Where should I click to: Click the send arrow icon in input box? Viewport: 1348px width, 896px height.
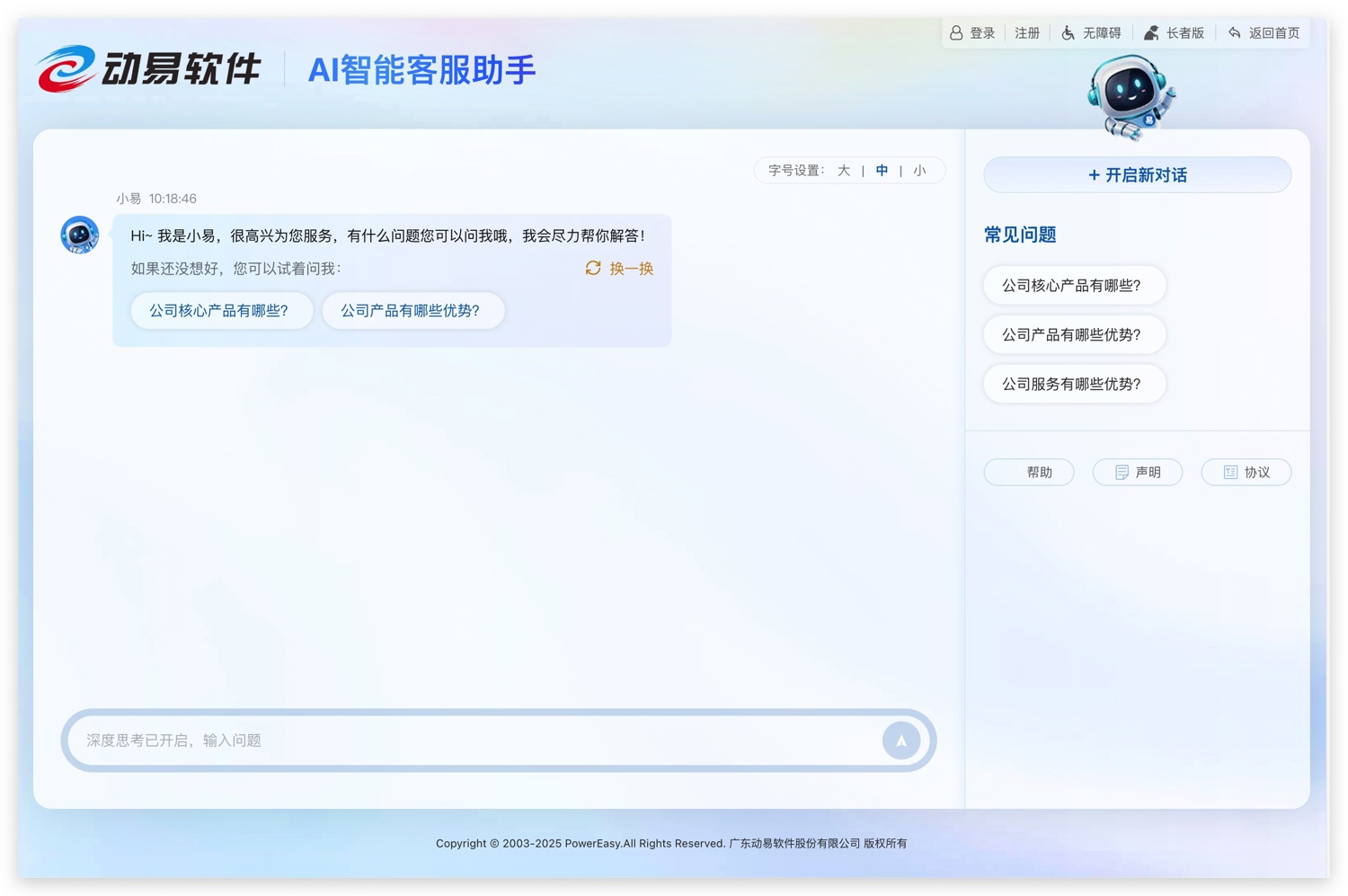click(900, 741)
